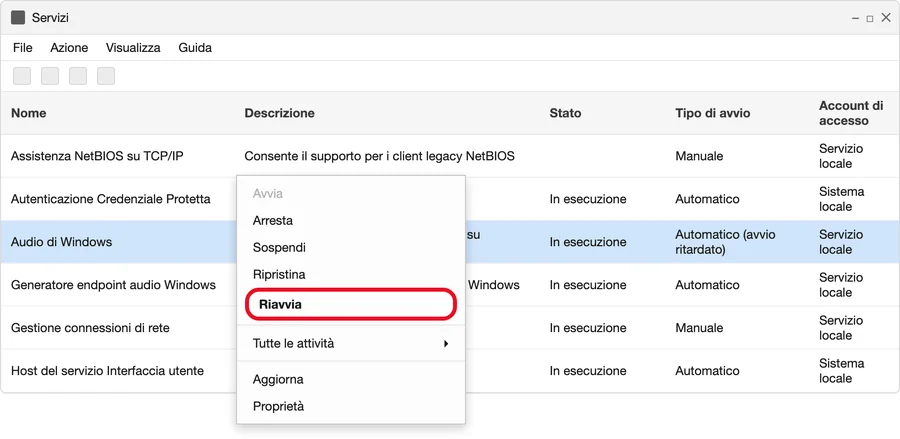This screenshot has height=439, width=900.
Task: Select the Audio di Windows service name
Action: [61, 242]
